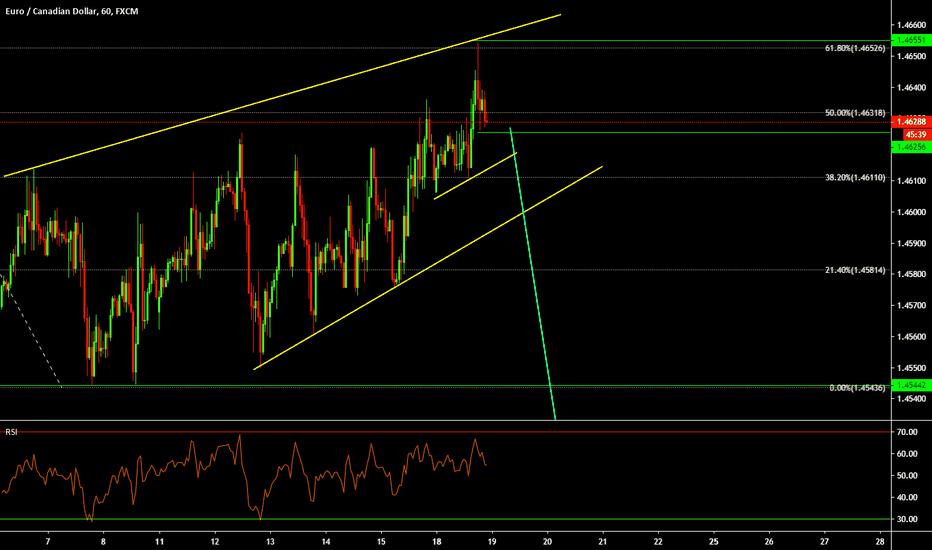Select the 0.00% Fibonacci level label

pos(855,388)
